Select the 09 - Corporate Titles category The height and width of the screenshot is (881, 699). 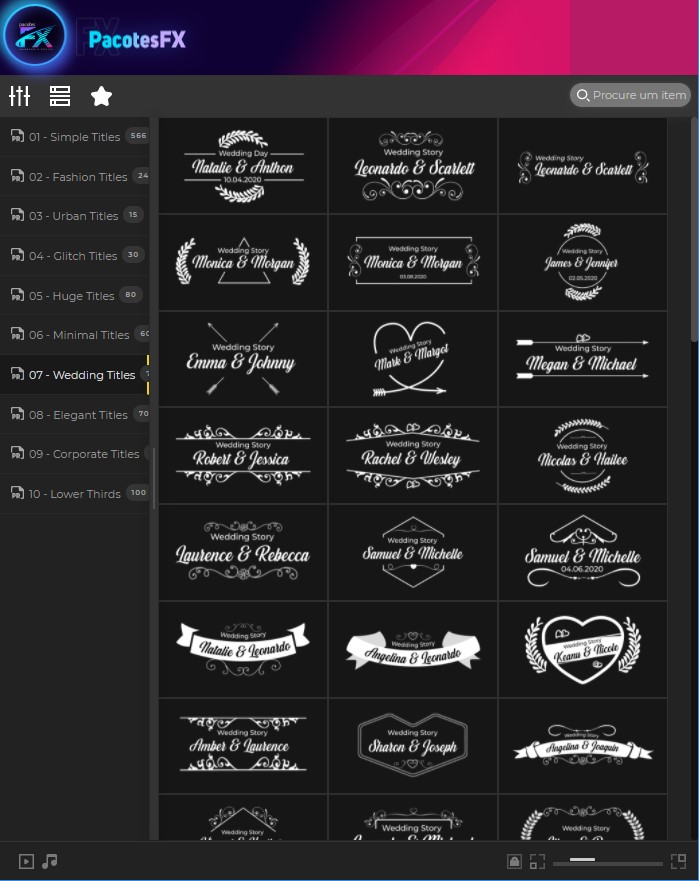click(84, 454)
